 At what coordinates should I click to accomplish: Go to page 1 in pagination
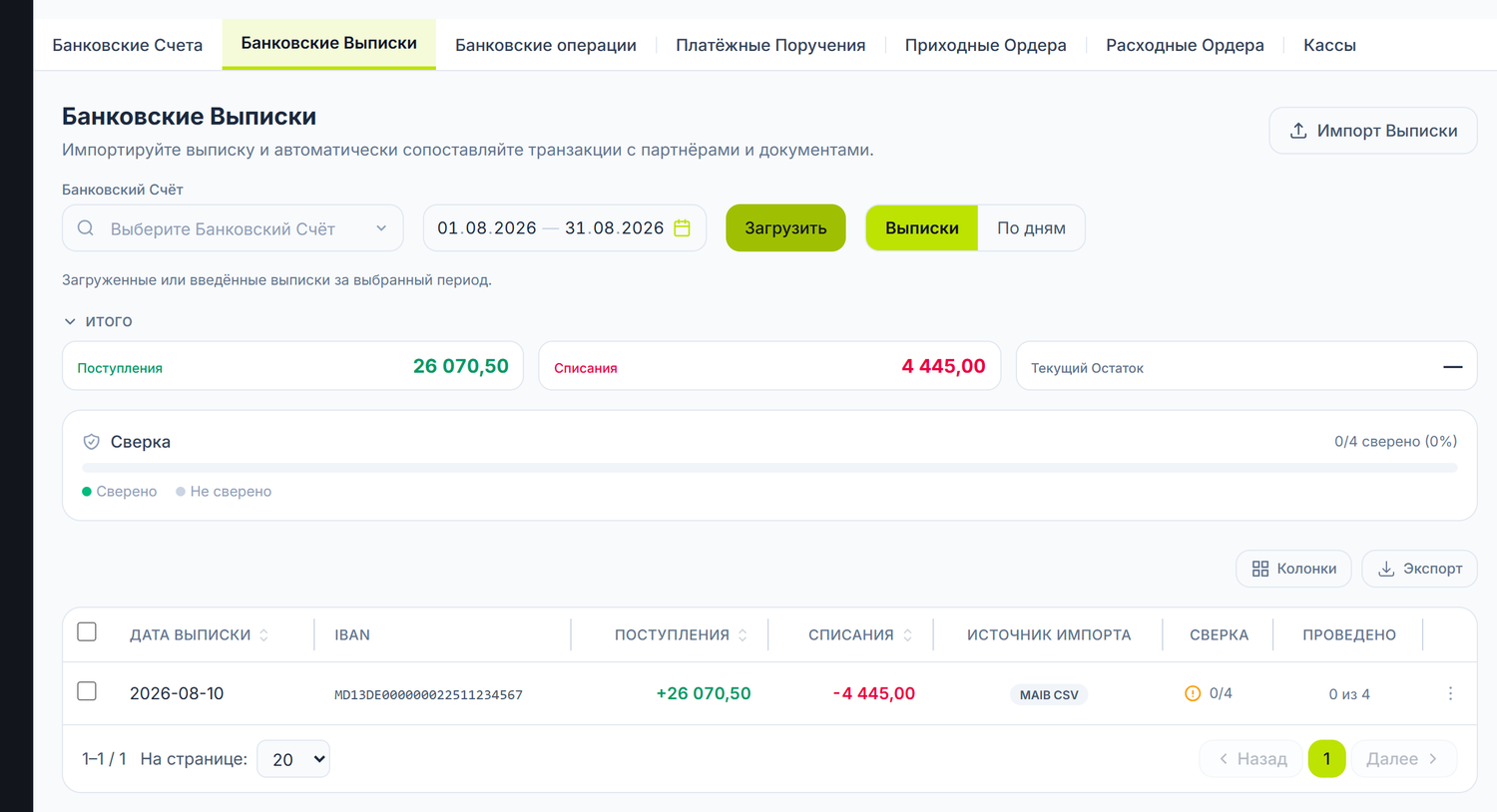pyautogui.click(x=1326, y=759)
